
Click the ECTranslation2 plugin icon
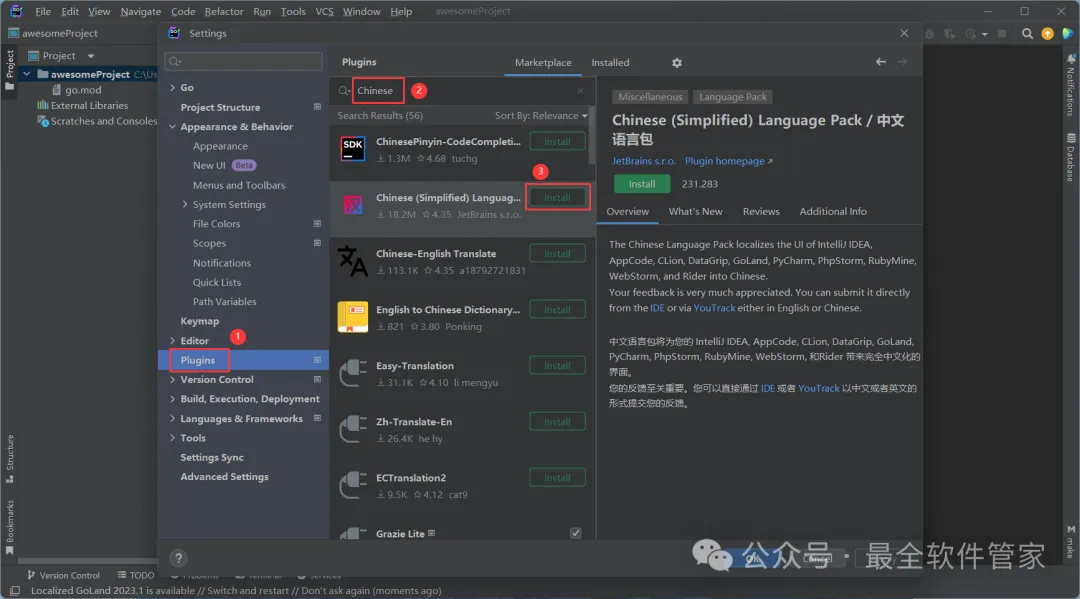(x=353, y=485)
